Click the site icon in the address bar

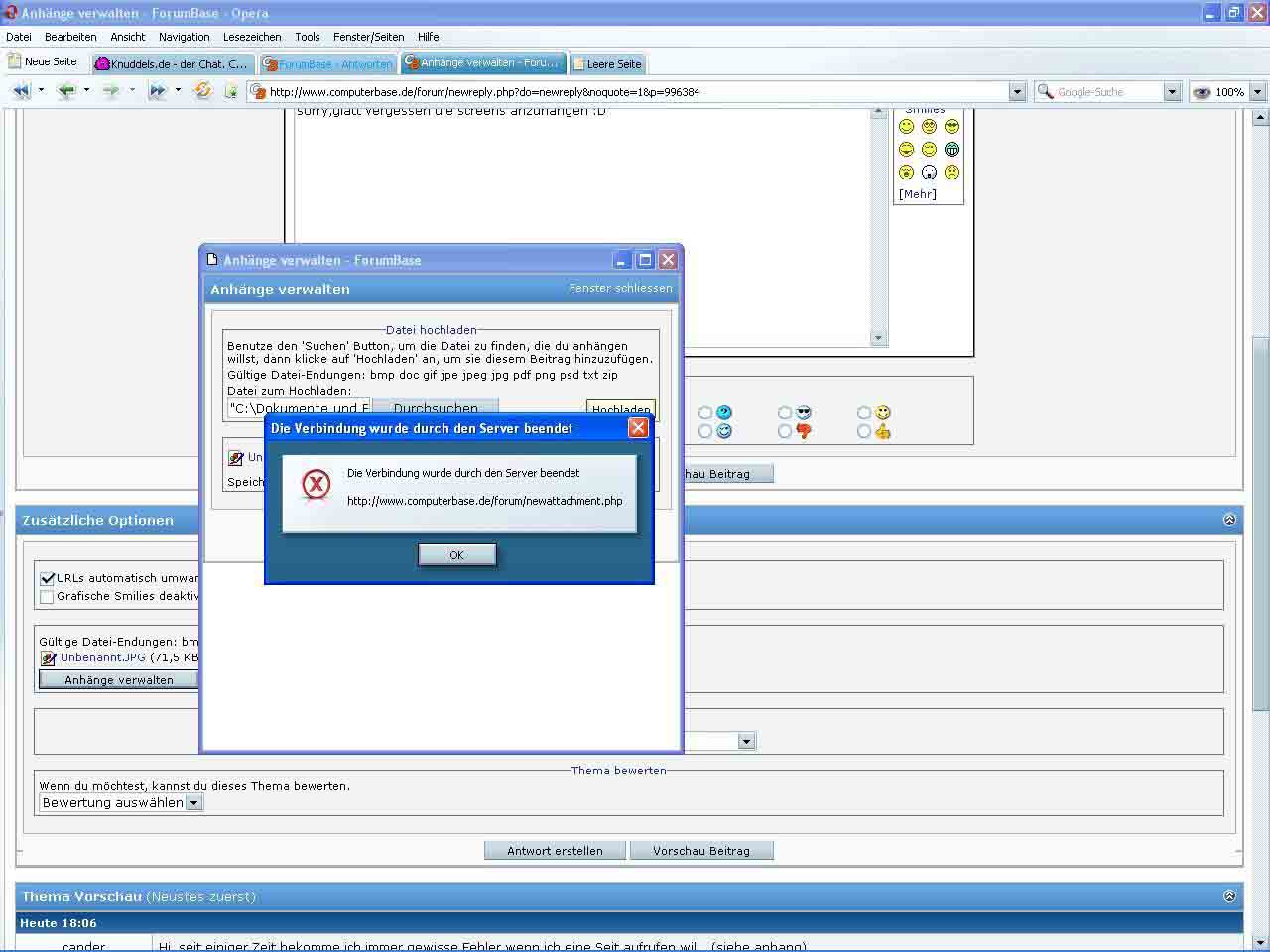click(x=259, y=92)
